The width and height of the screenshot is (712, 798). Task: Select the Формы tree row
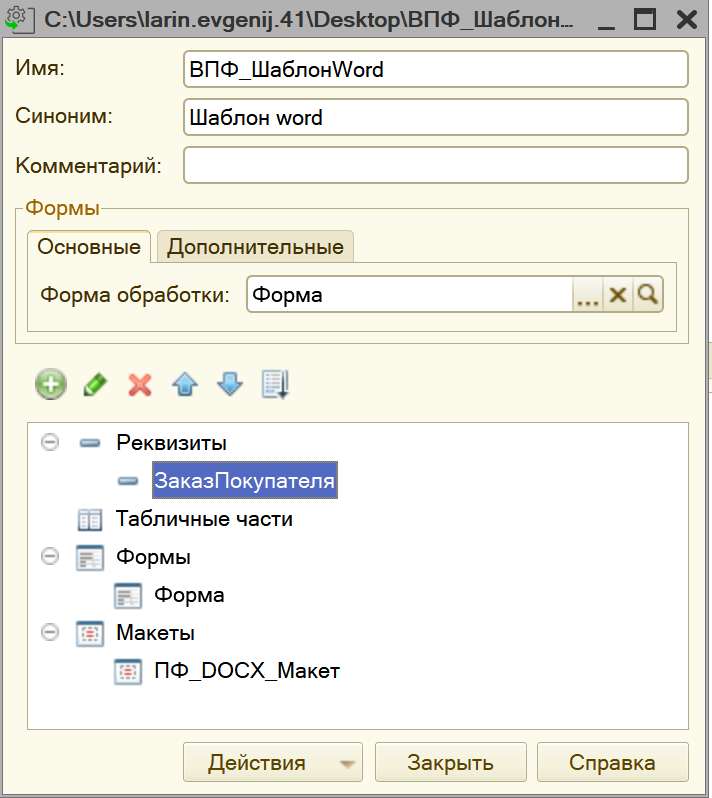tap(153, 557)
